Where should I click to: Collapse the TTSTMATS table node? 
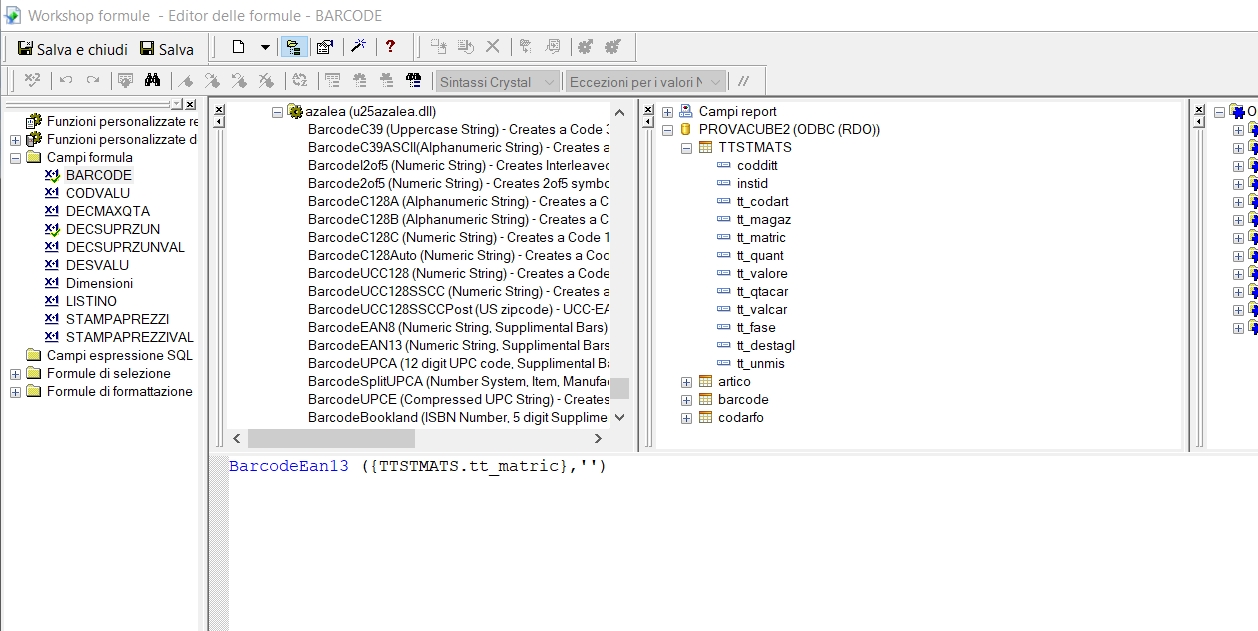click(686, 148)
